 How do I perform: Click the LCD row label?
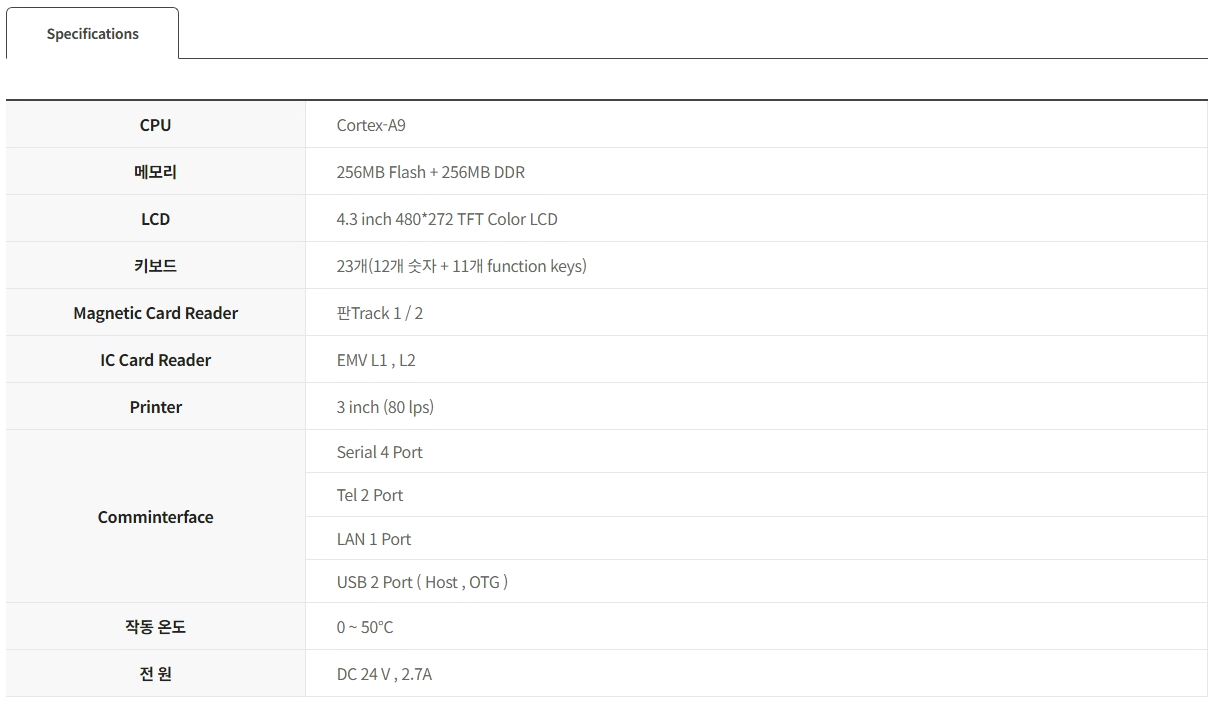pyautogui.click(x=155, y=219)
